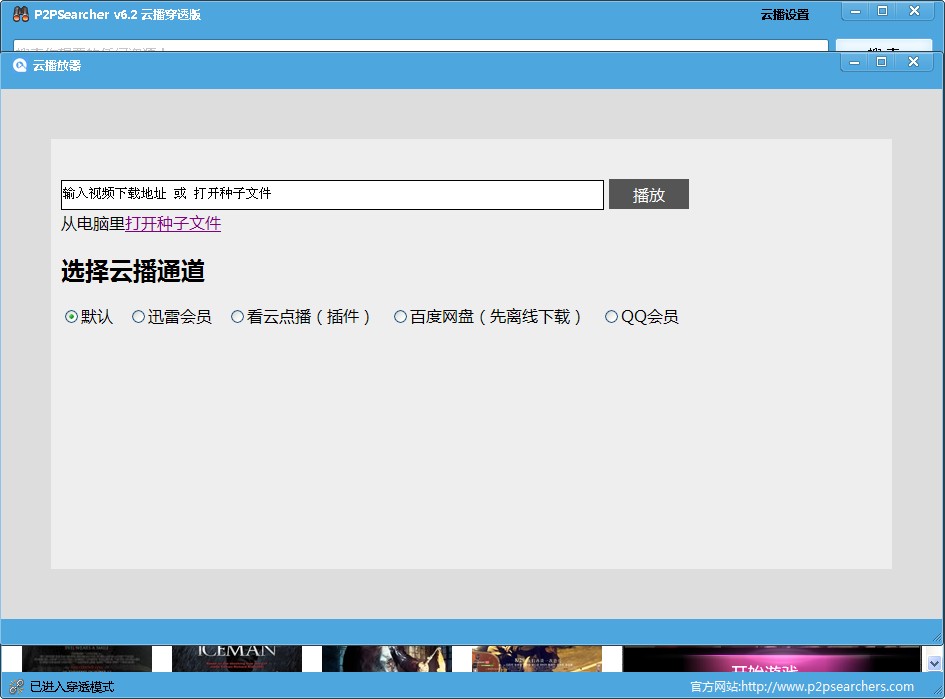Open the 打开种子文件 link
This screenshot has height=699, width=945.
point(173,224)
